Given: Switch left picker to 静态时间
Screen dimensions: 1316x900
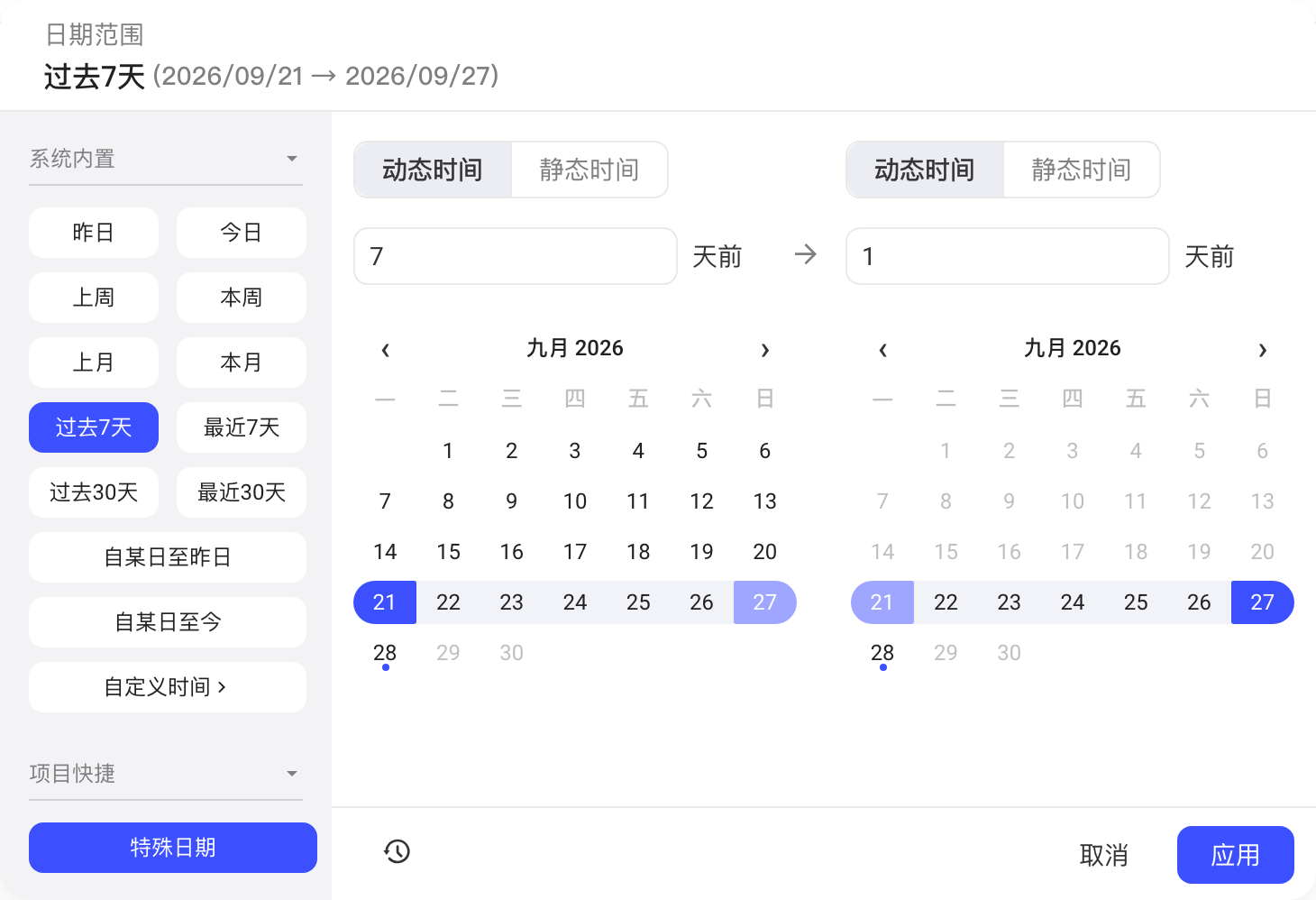Looking at the screenshot, I should (x=589, y=170).
